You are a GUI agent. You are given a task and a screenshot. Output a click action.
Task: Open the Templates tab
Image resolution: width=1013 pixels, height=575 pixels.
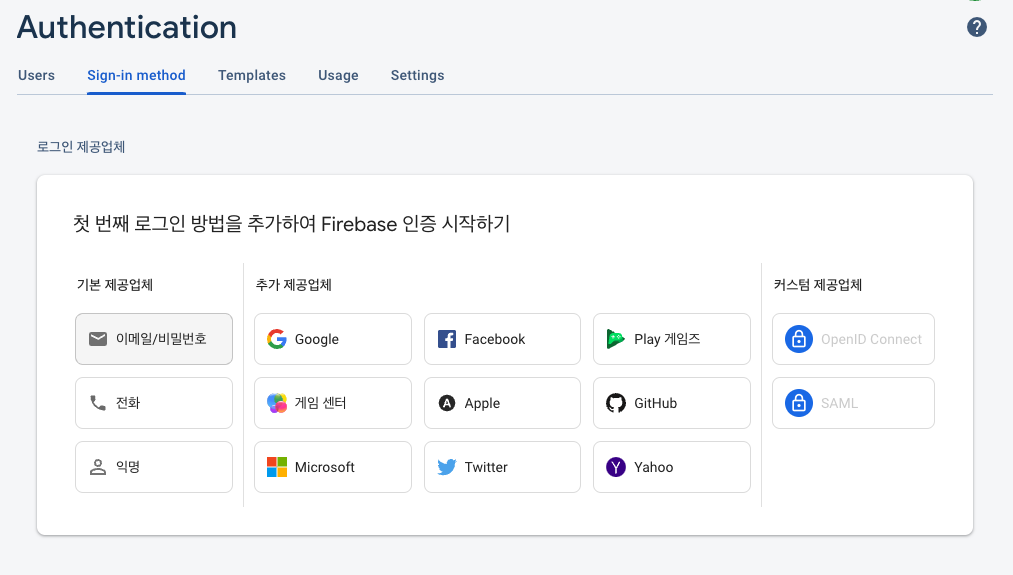point(251,76)
